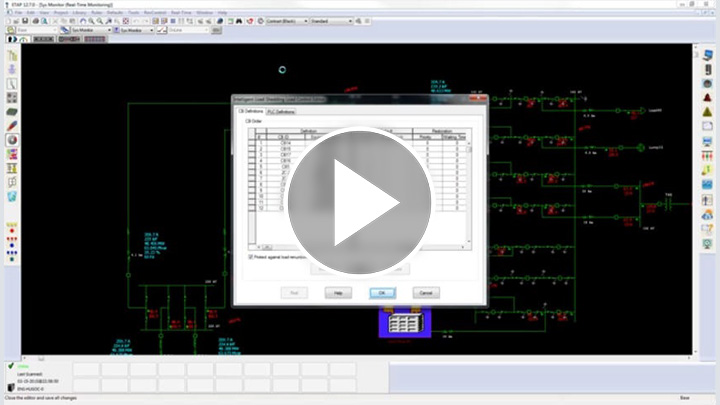720x405 pixels.
Task: Click the Priority column header
Action: click(x=426, y=137)
